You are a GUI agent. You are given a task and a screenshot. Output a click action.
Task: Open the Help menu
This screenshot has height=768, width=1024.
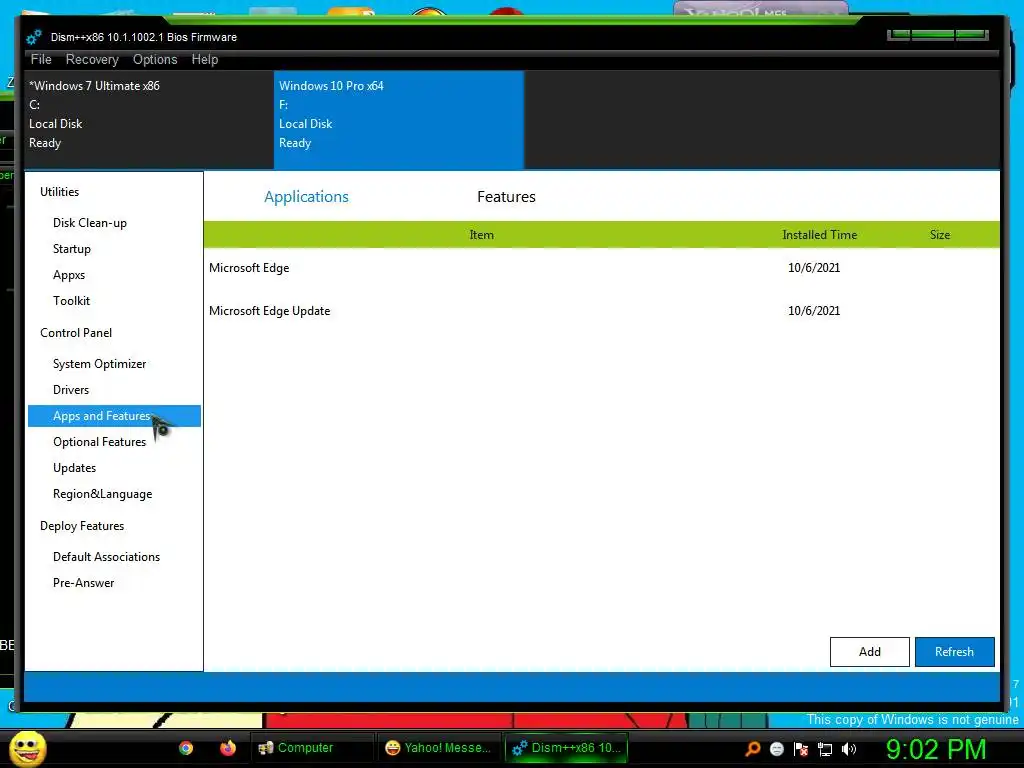point(204,59)
